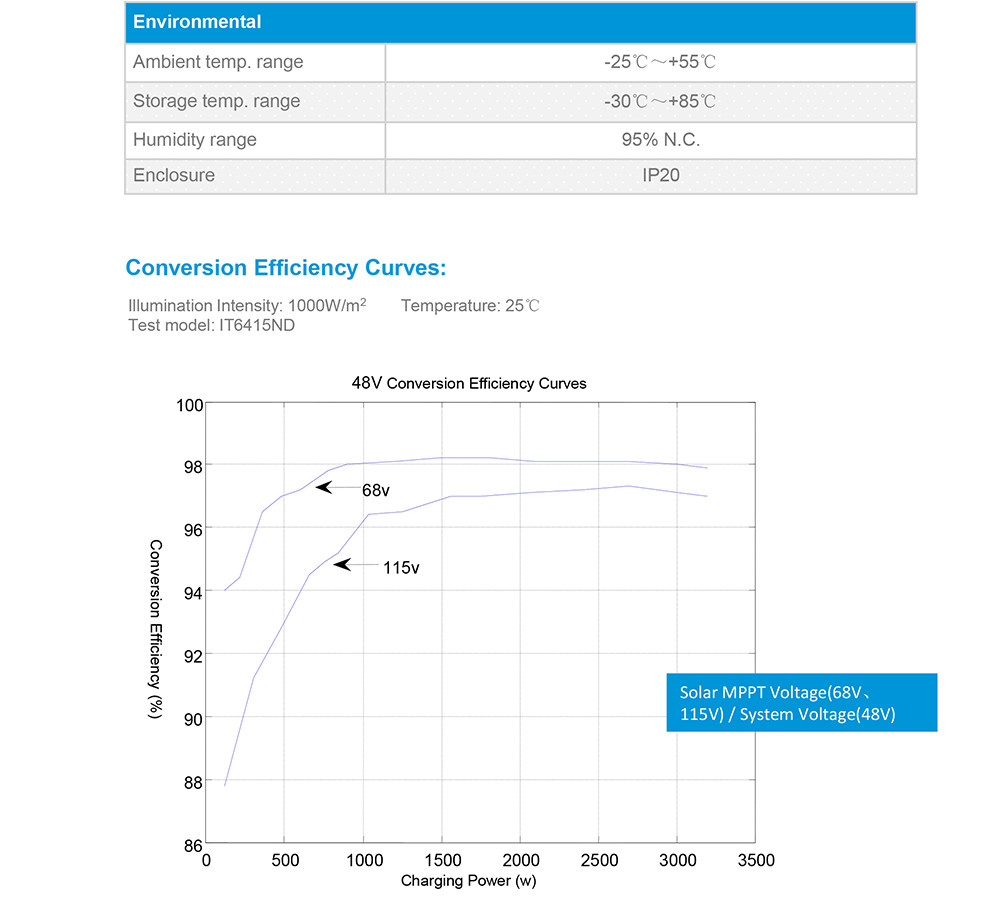The width and height of the screenshot is (1000, 908).
Task: Click the arrow pointing to the 115v curve
Action: coord(356,565)
